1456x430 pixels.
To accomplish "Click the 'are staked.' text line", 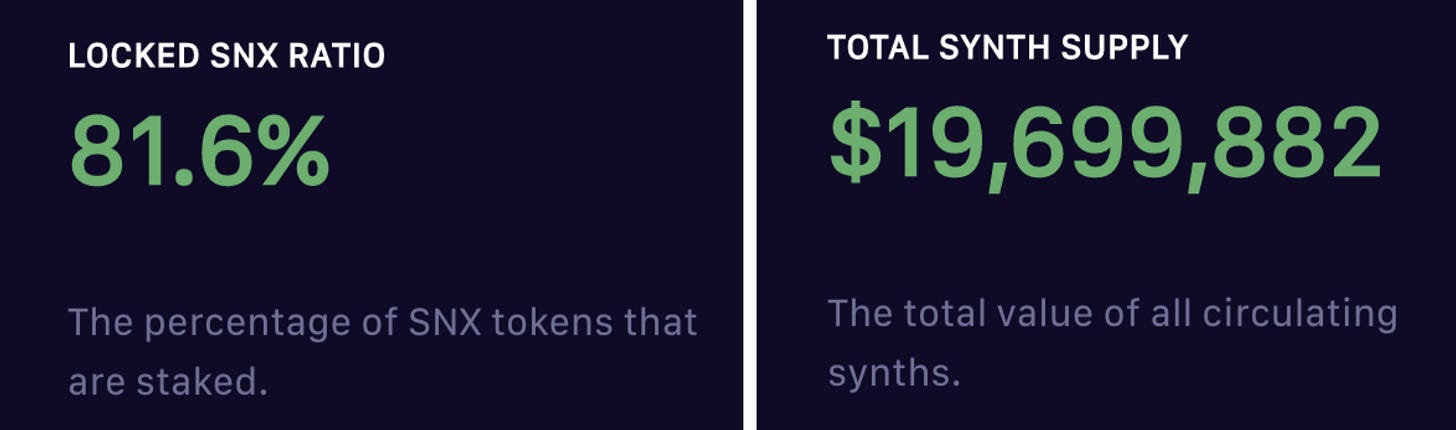I will pos(168,382).
